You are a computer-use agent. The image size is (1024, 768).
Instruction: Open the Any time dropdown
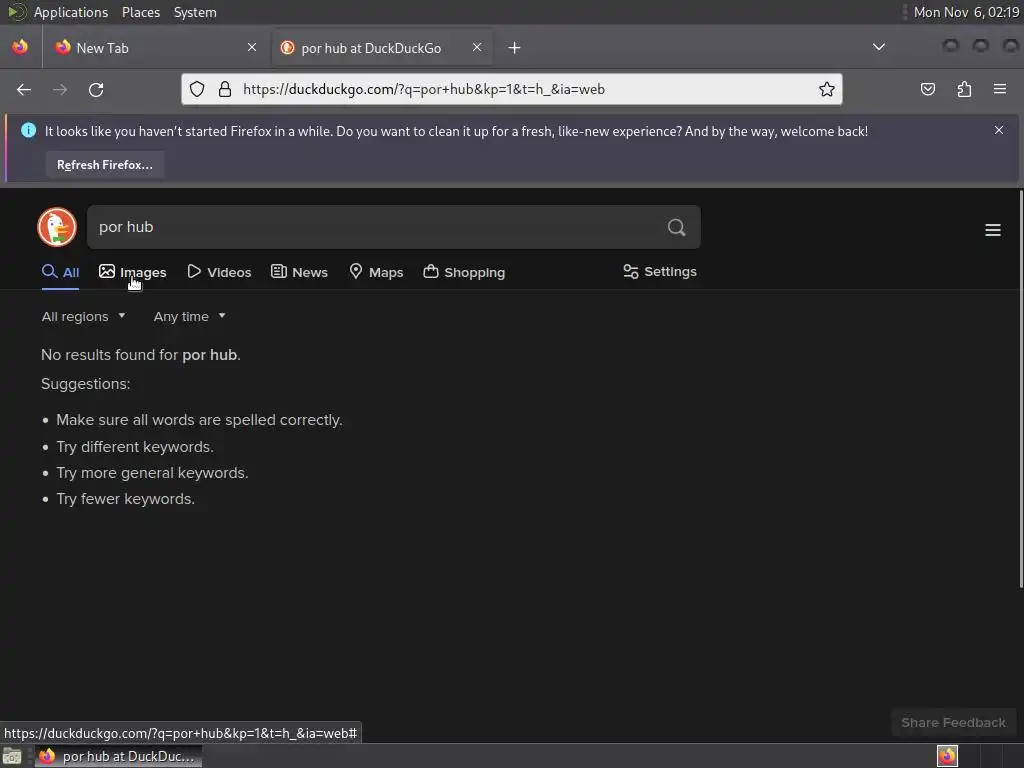pos(189,317)
